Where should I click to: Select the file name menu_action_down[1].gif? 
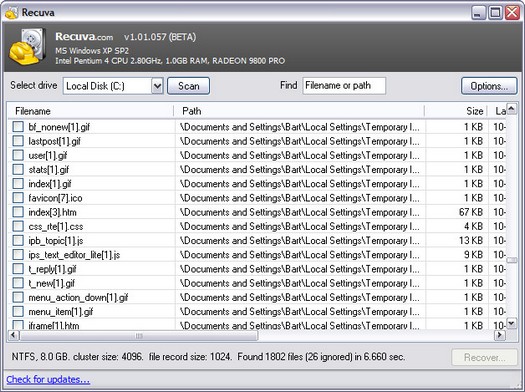coord(78,298)
